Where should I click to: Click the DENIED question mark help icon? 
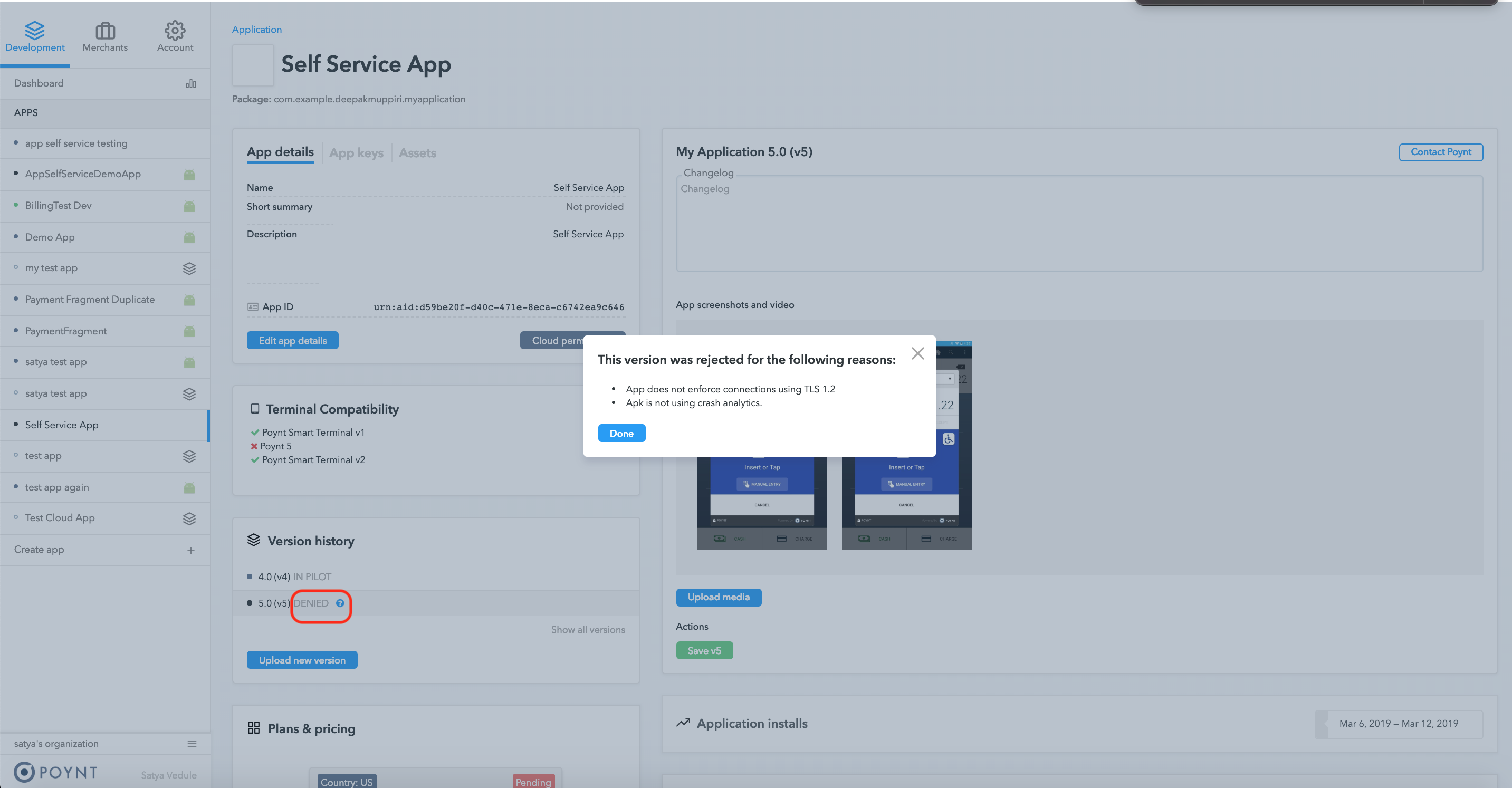(x=340, y=603)
